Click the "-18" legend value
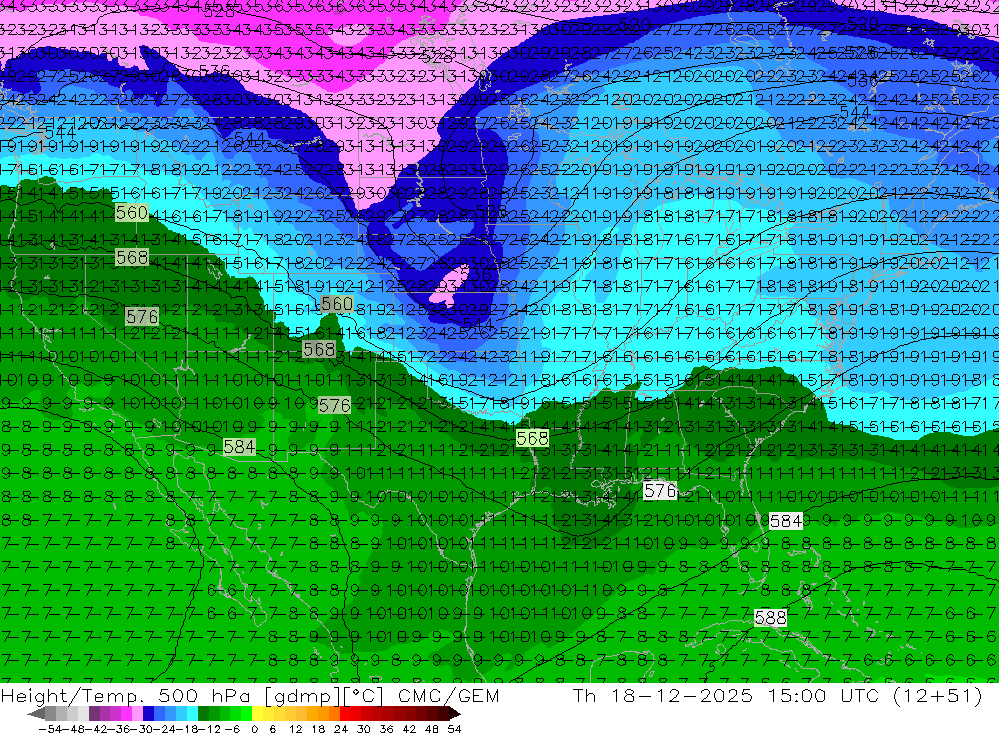 point(188,729)
